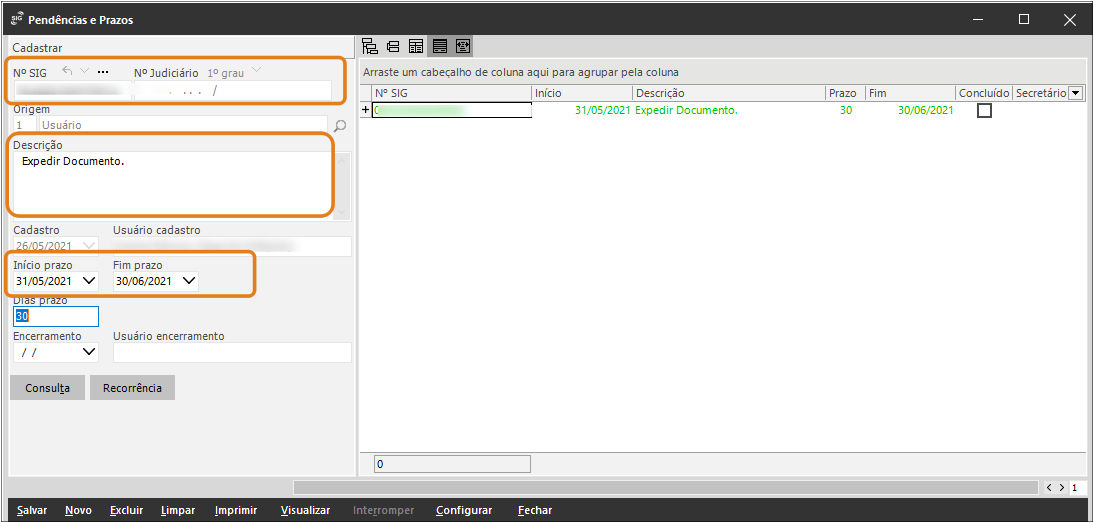Click Visualizar in the bottom bar
This screenshot has height=523, width=1094.
[x=305, y=510]
